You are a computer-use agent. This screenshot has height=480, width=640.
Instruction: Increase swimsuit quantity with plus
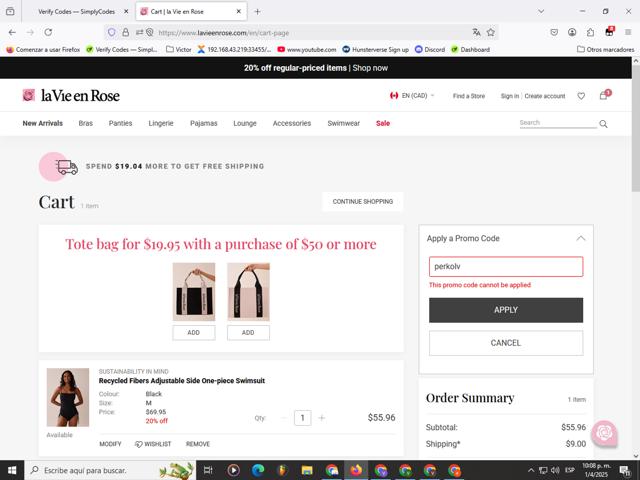(x=322, y=418)
